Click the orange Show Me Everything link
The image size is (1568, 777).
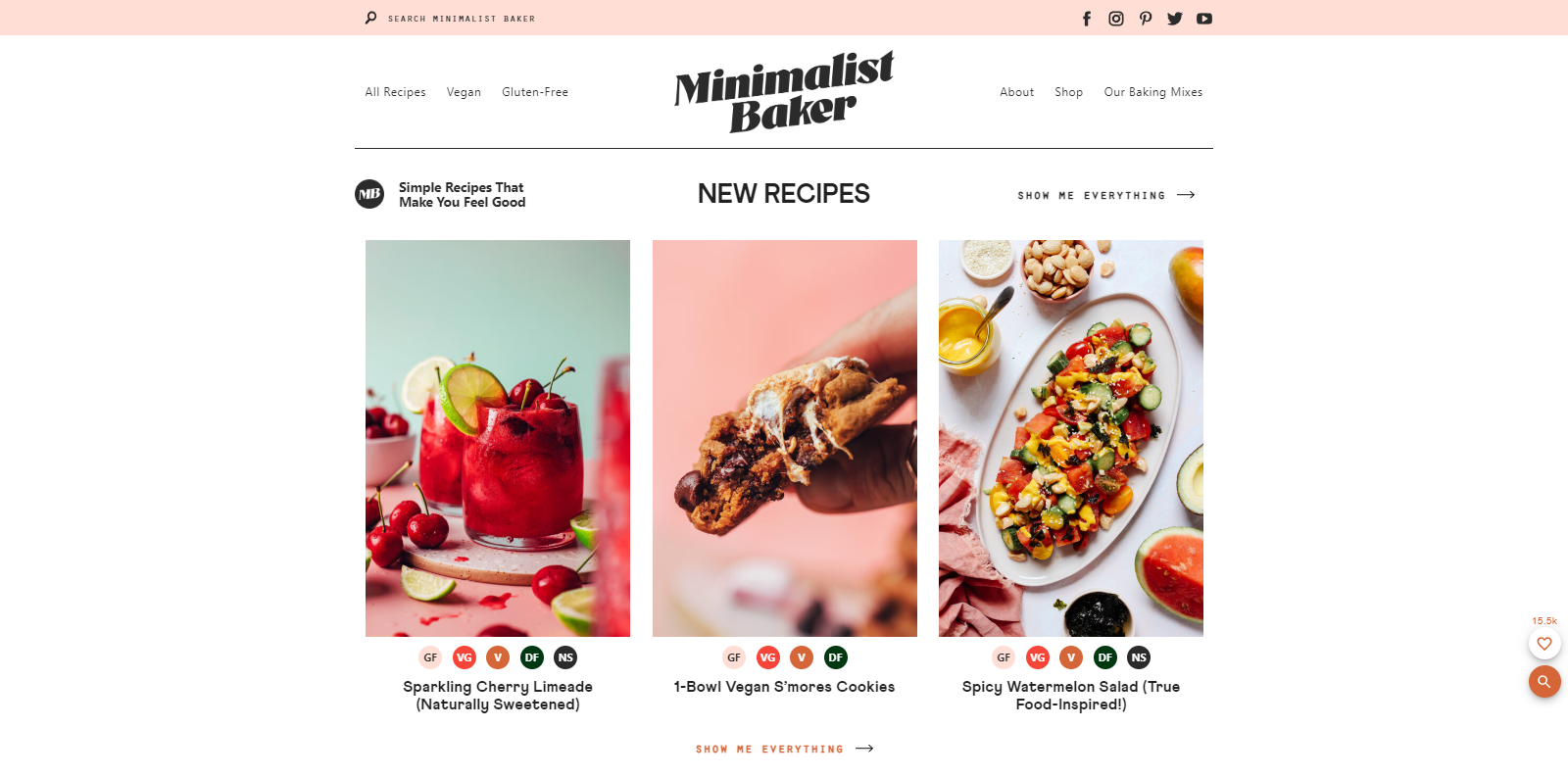point(785,750)
